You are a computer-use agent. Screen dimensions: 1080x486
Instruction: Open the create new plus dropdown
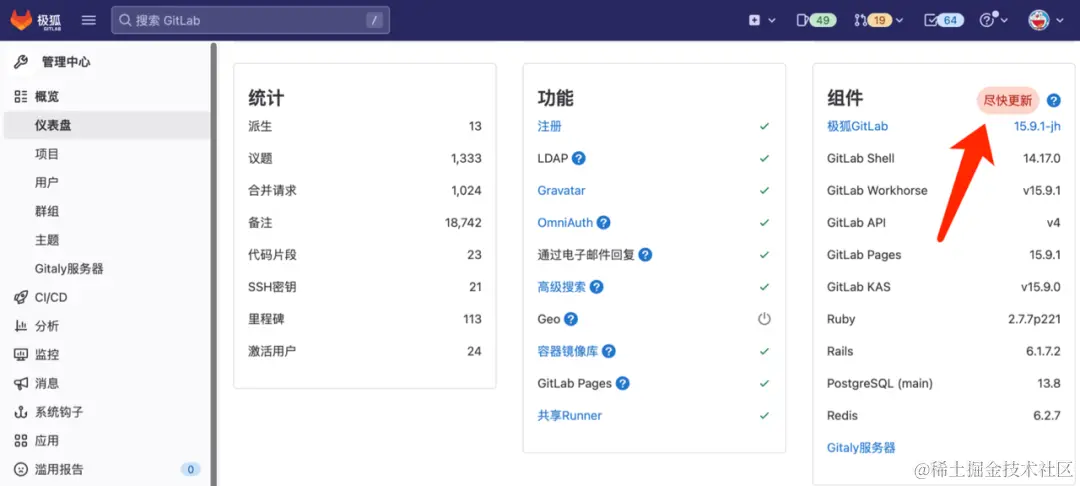pyautogui.click(x=762, y=20)
